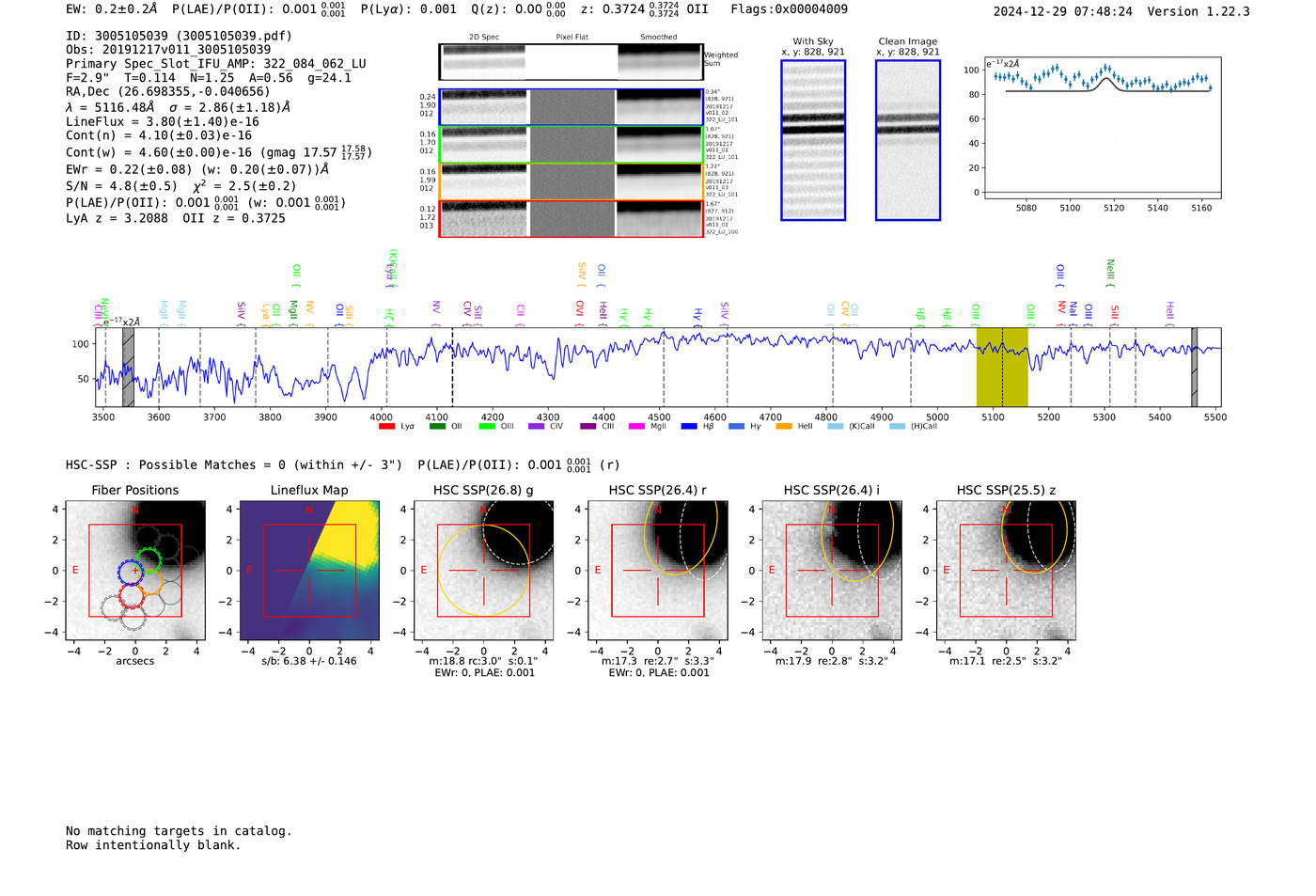Click the MgII magenta legend swatch
This screenshot has height=896, width=1316.
tap(637, 426)
